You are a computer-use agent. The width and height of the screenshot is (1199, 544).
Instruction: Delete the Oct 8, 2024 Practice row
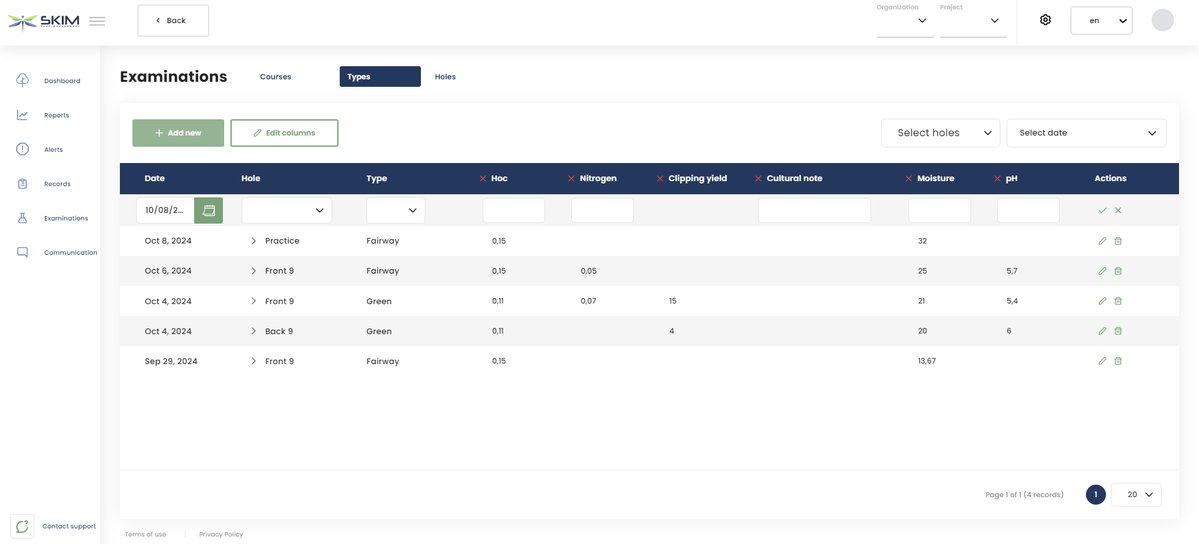(1118, 241)
